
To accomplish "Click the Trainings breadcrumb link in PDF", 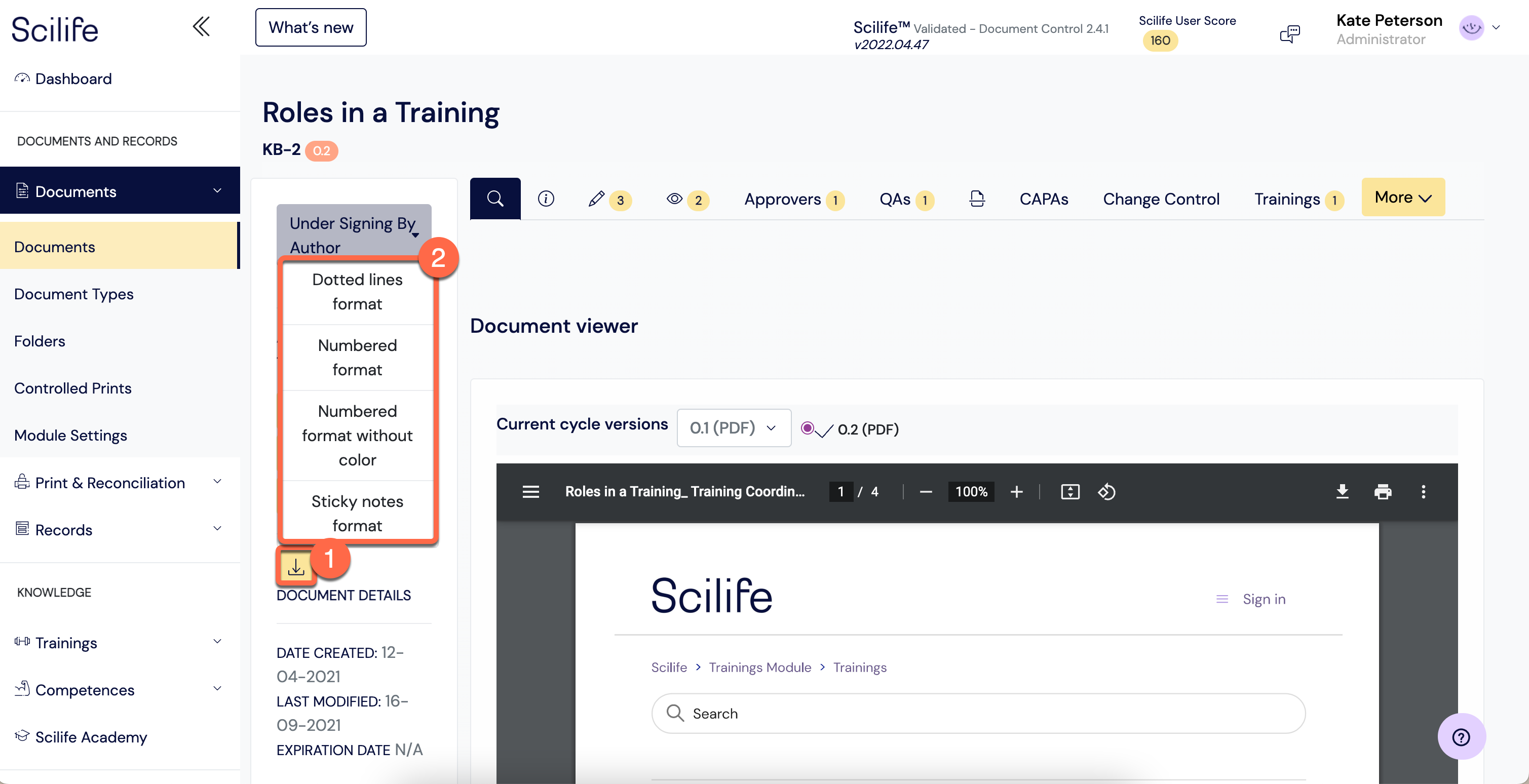I will [859, 667].
